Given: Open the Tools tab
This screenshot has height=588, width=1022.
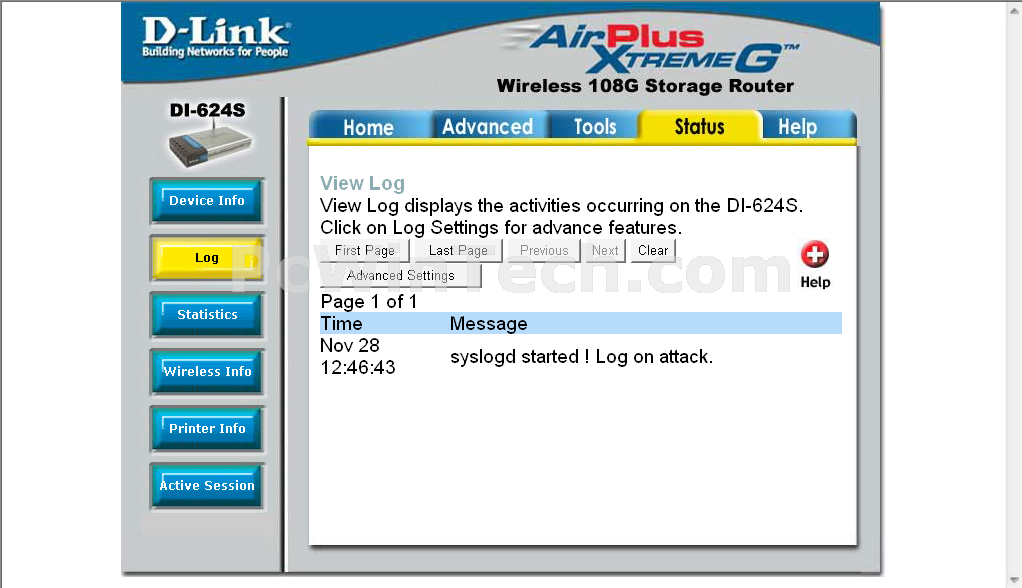Looking at the screenshot, I should [594, 126].
